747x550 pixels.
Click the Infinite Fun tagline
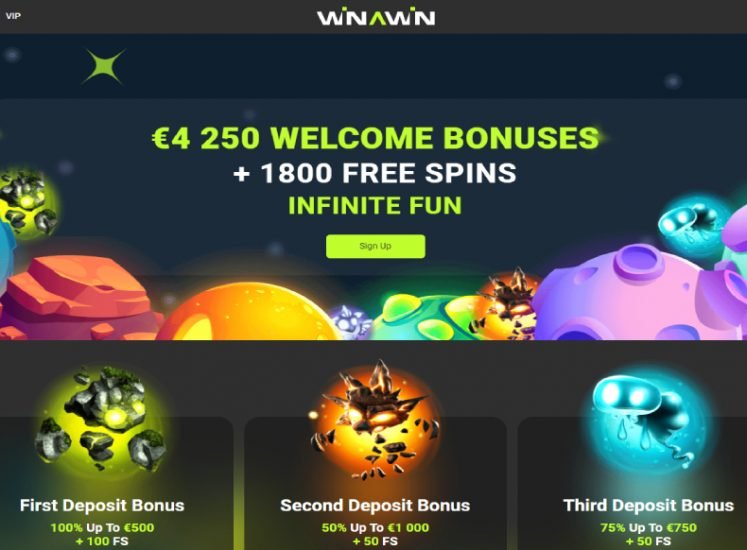point(375,205)
